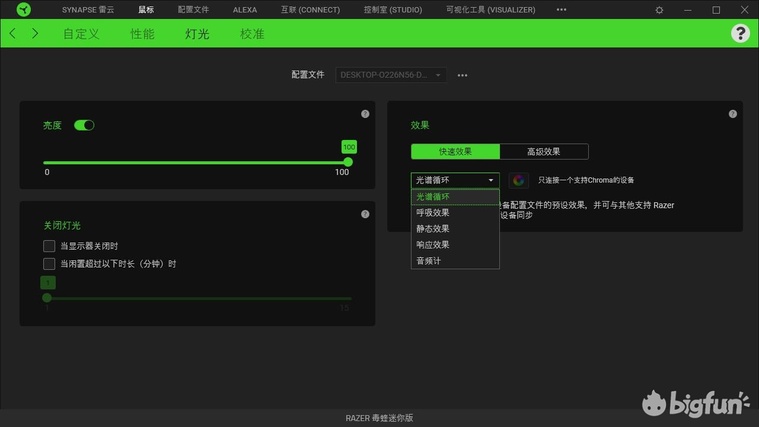Open the large help question mark icon
759x427 pixels.
(x=740, y=33)
